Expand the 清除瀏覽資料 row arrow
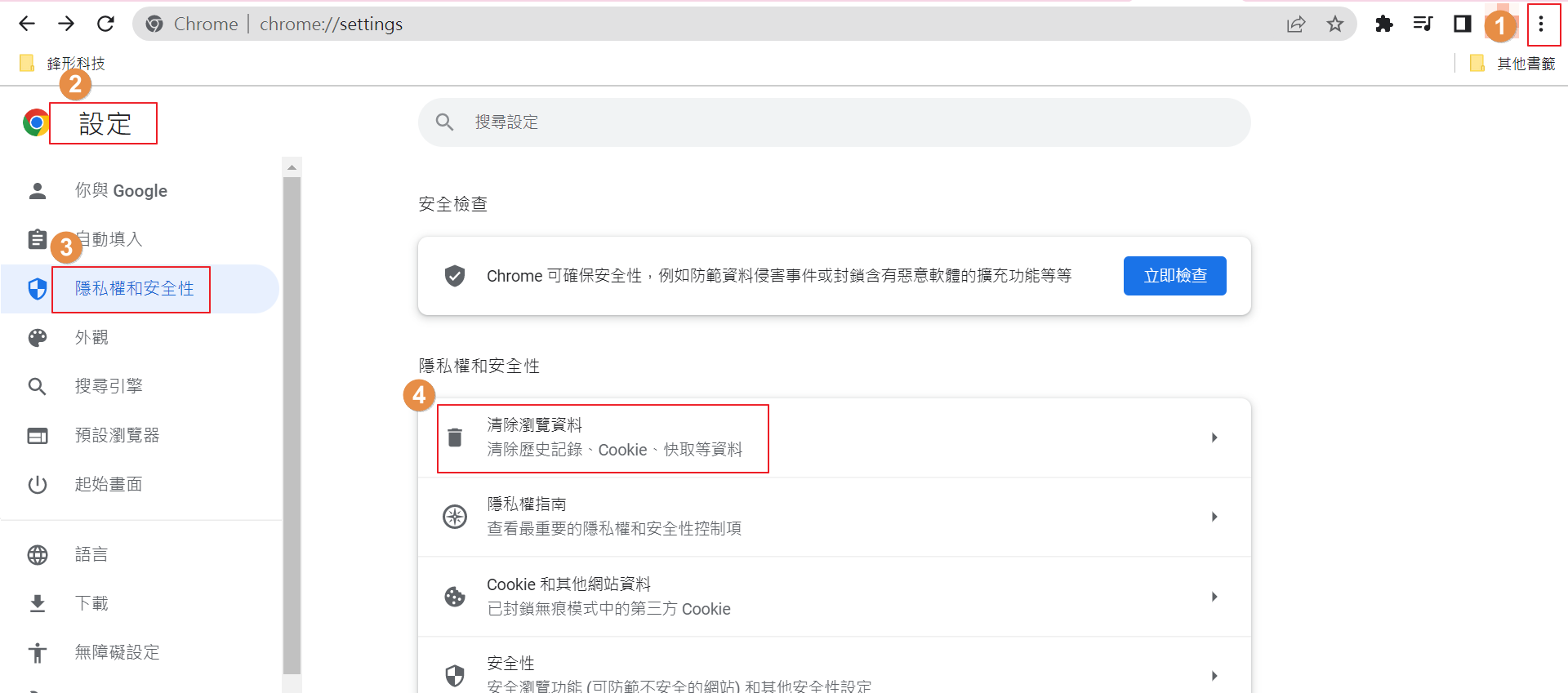 [x=1214, y=438]
